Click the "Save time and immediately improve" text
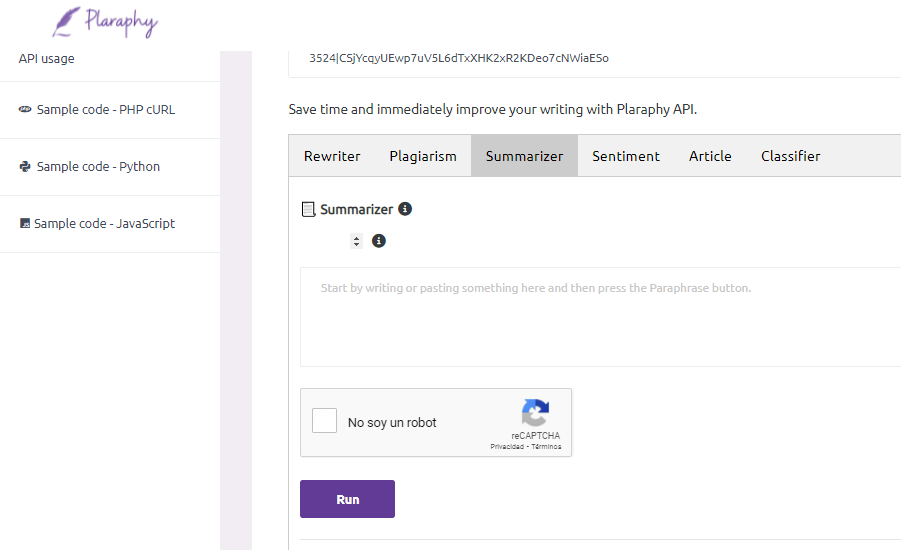 pyautogui.click(x=492, y=109)
